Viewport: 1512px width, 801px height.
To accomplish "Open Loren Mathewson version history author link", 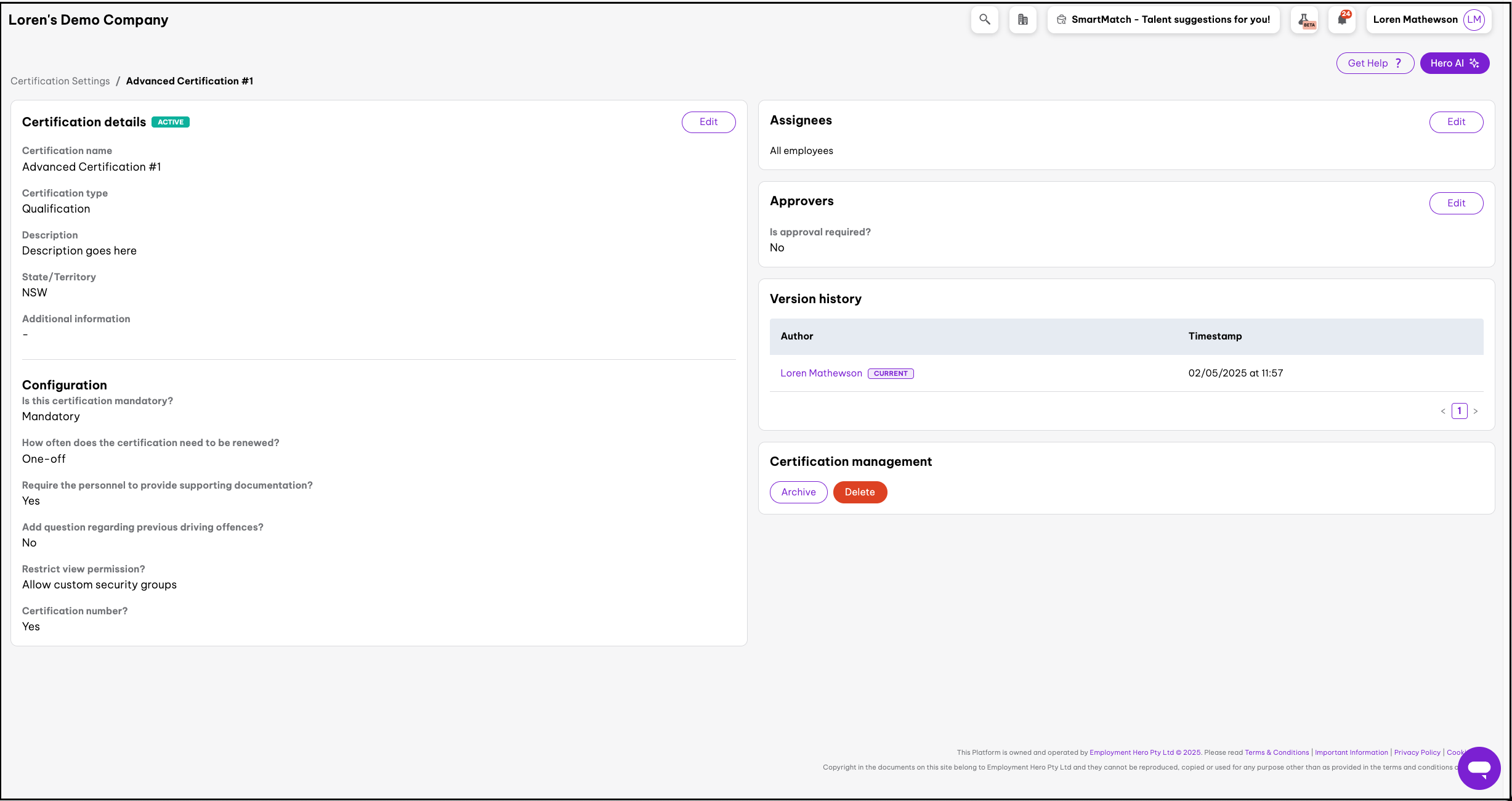I will (x=821, y=373).
